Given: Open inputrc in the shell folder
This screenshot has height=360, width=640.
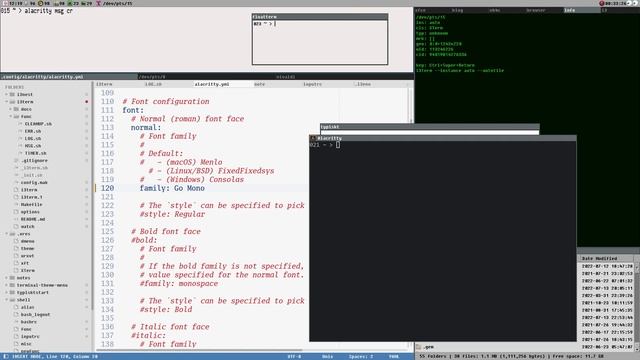Looking at the screenshot, I should [x=30, y=336].
